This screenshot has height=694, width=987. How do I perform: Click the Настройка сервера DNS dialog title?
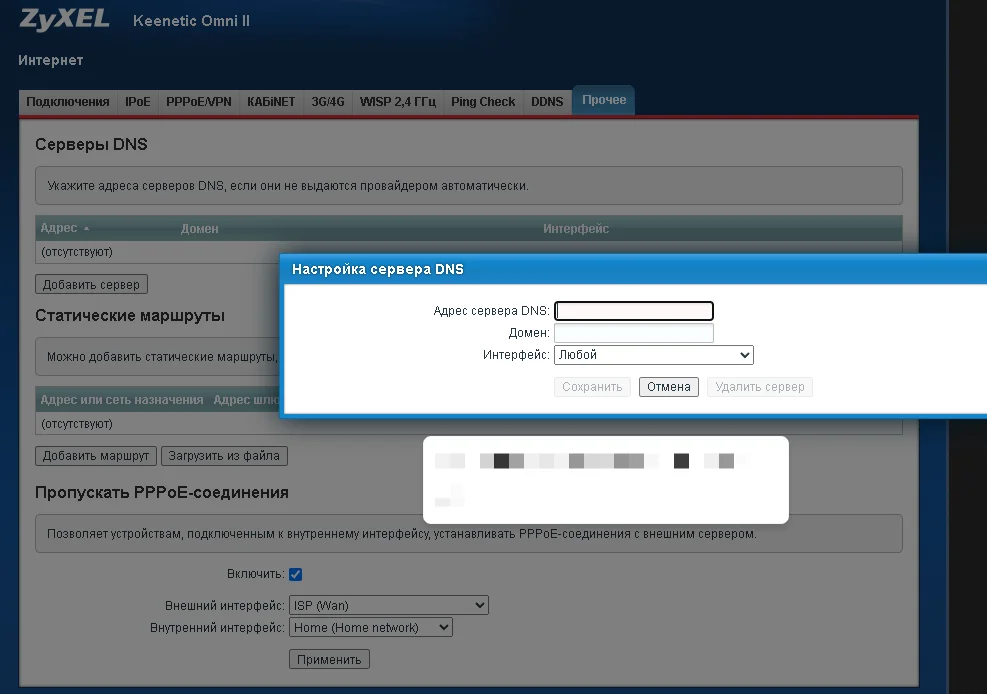coord(378,269)
